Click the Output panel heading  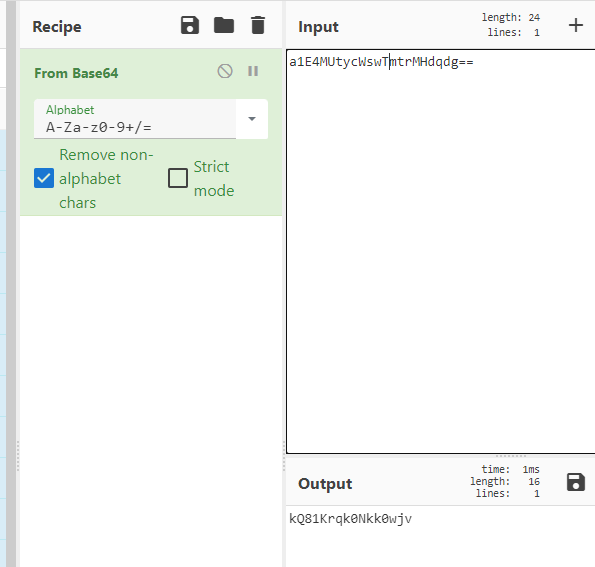[x=325, y=484]
